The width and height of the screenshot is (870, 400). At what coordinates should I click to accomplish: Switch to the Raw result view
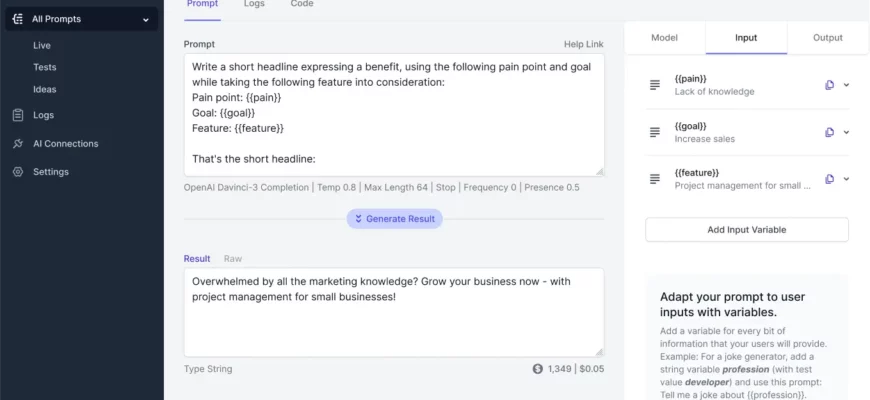[x=232, y=259]
